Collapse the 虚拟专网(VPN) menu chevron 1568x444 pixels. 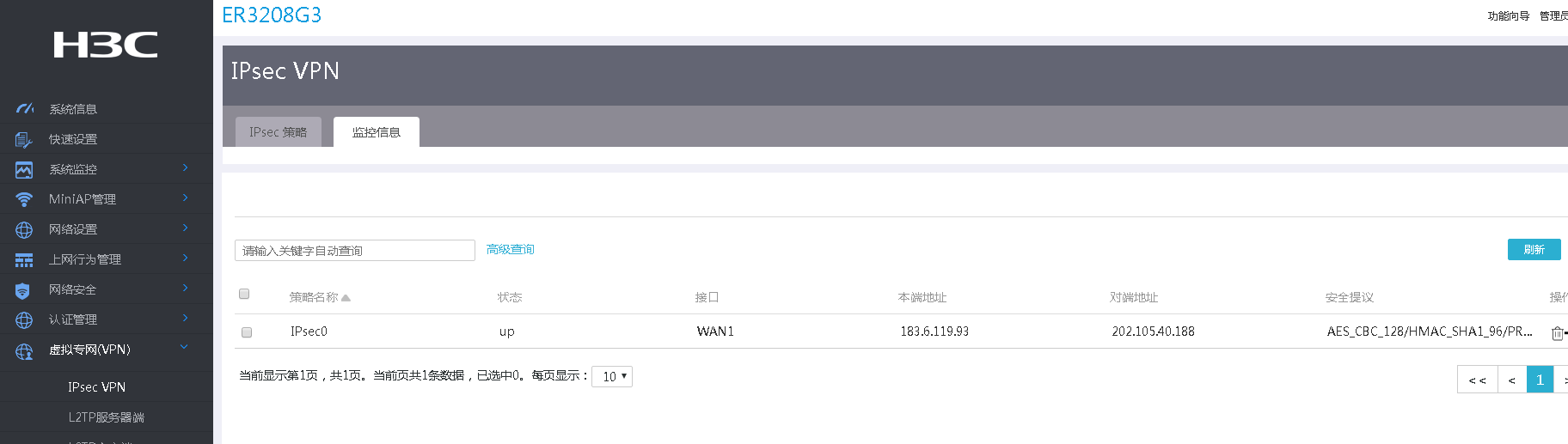point(184,347)
